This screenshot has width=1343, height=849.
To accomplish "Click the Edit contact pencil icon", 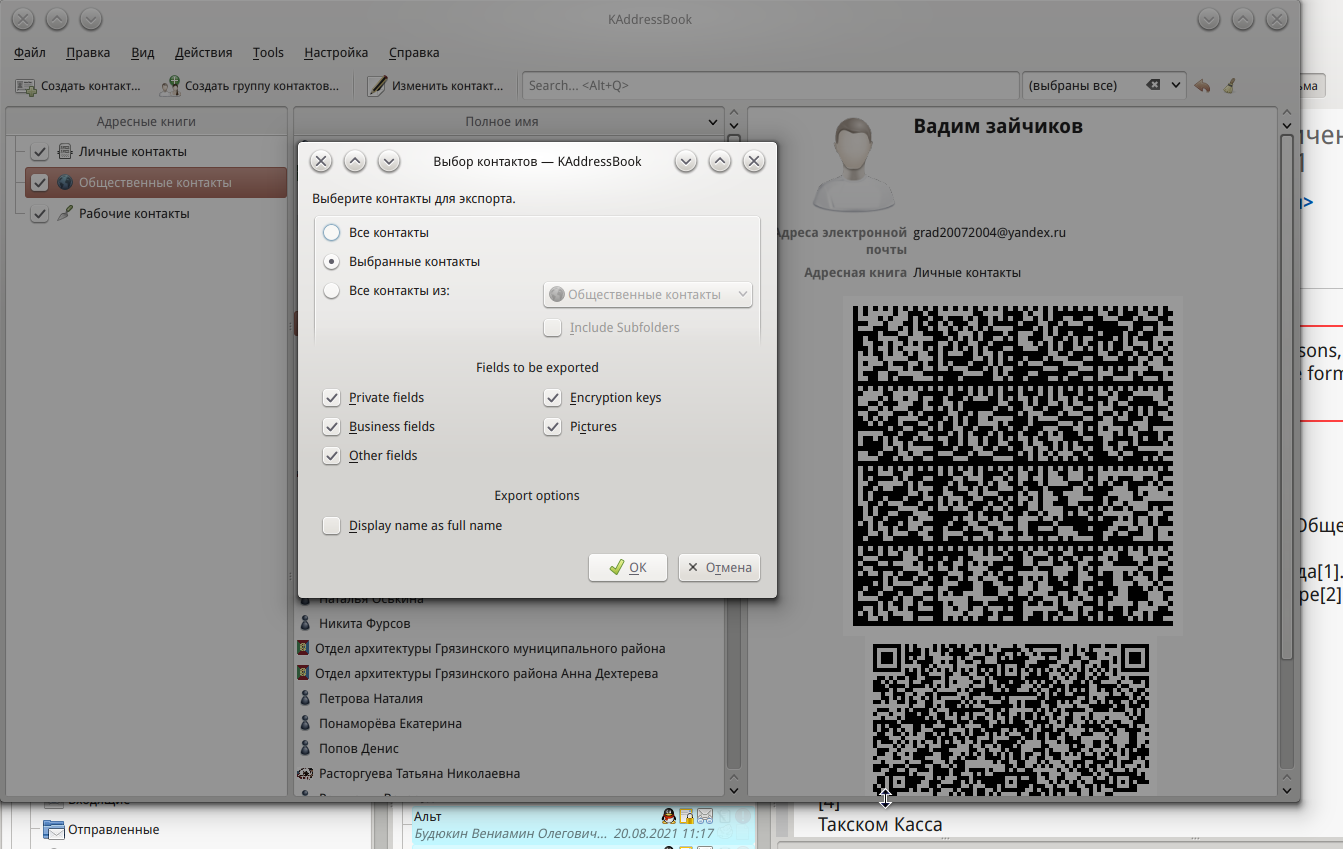I will 377,86.
